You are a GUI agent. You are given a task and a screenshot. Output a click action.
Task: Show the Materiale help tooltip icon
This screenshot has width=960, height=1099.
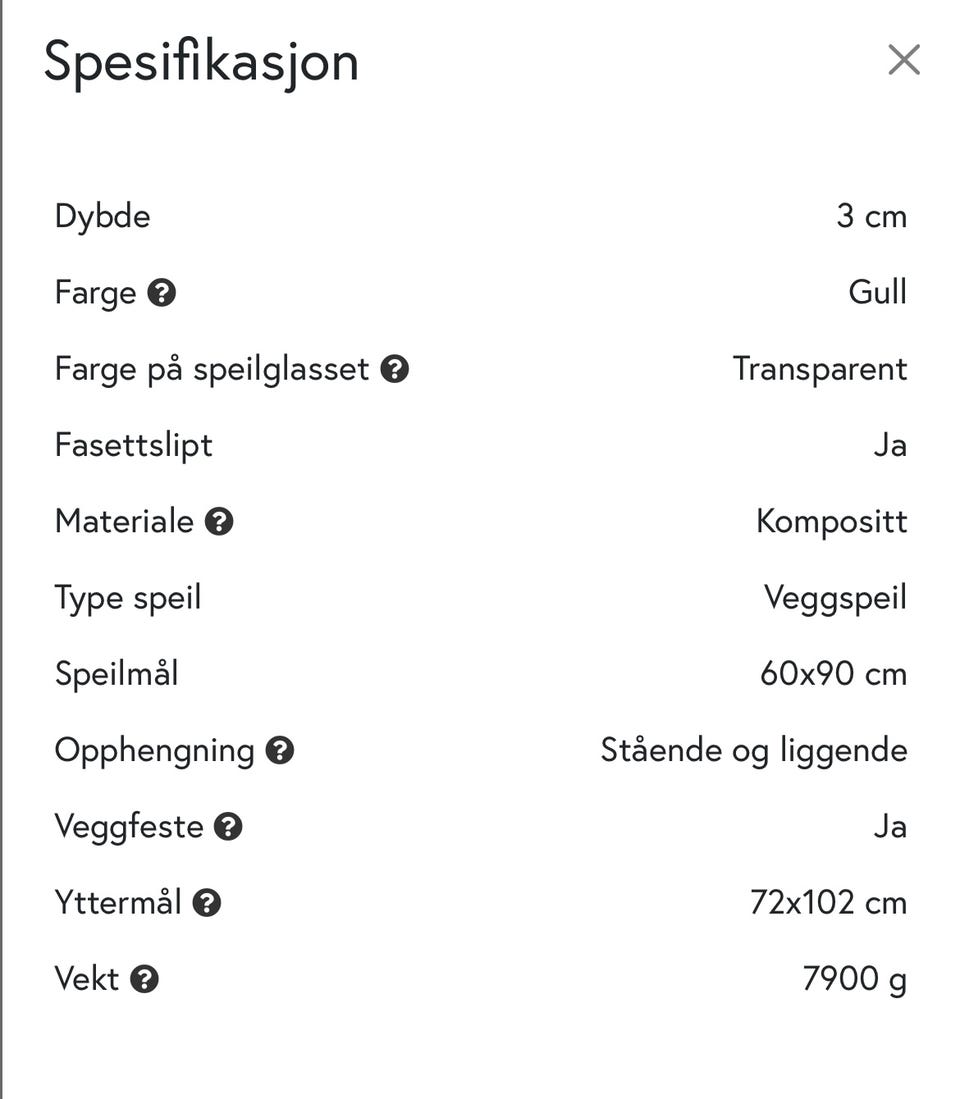pos(219,522)
